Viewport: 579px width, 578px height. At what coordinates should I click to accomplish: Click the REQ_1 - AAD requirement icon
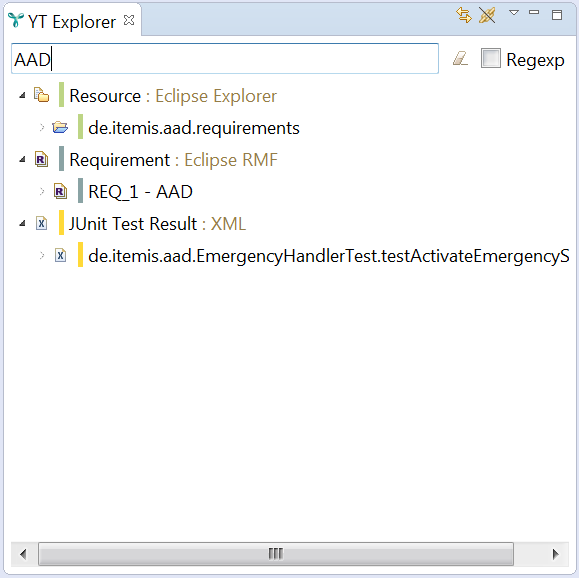(x=60, y=191)
